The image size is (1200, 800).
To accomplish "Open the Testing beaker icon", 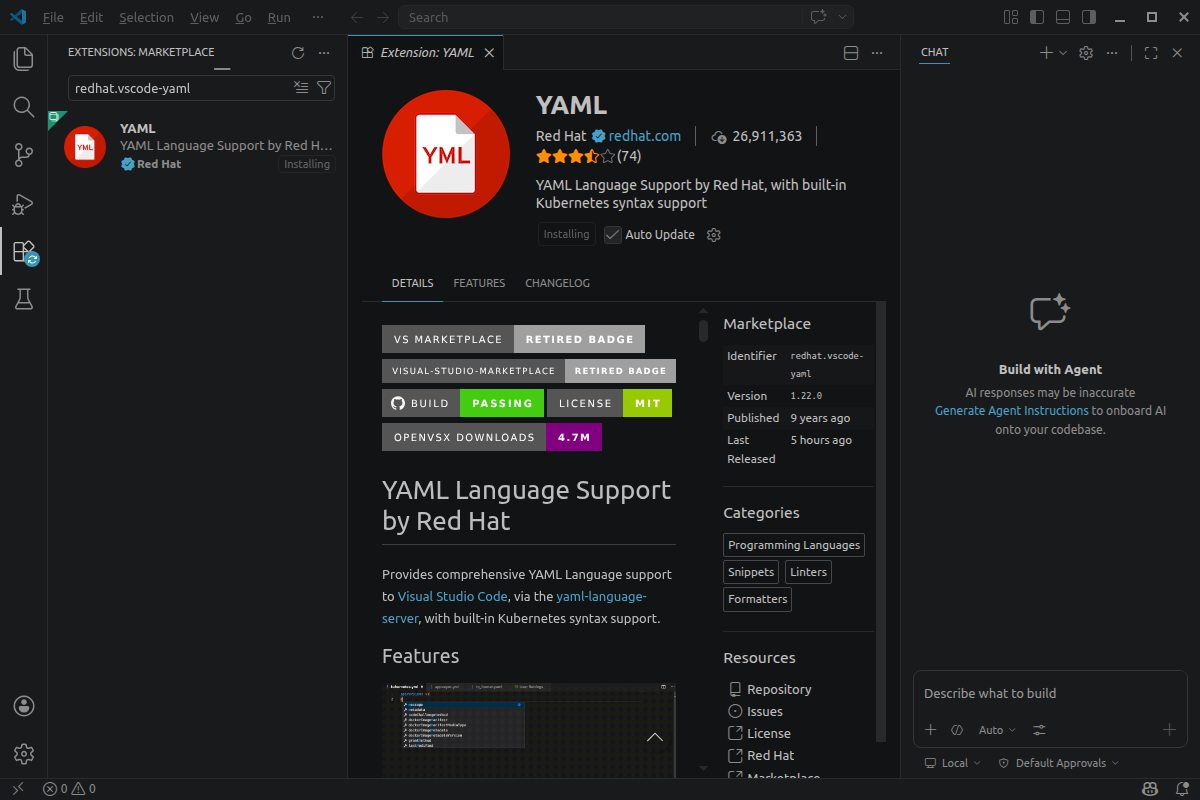I will pos(24,299).
